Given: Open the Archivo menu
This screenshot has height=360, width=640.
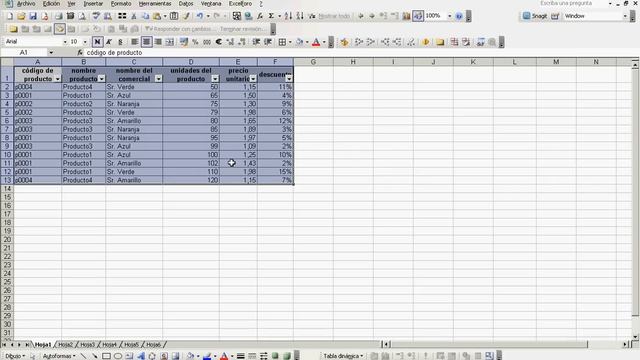Looking at the screenshot, I should 25,4.
